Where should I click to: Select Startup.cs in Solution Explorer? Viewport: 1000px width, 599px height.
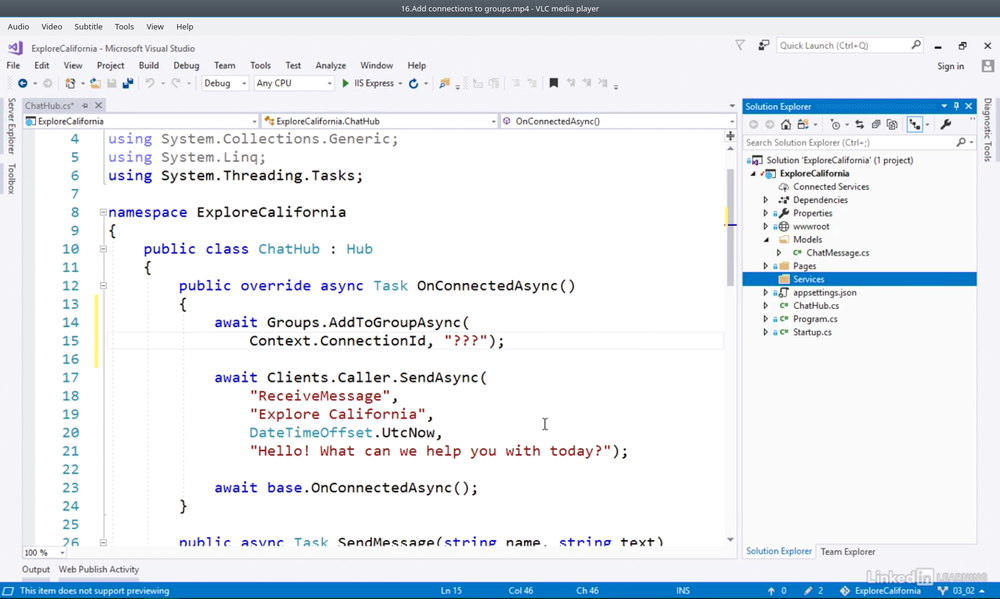pyautogui.click(x=812, y=332)
